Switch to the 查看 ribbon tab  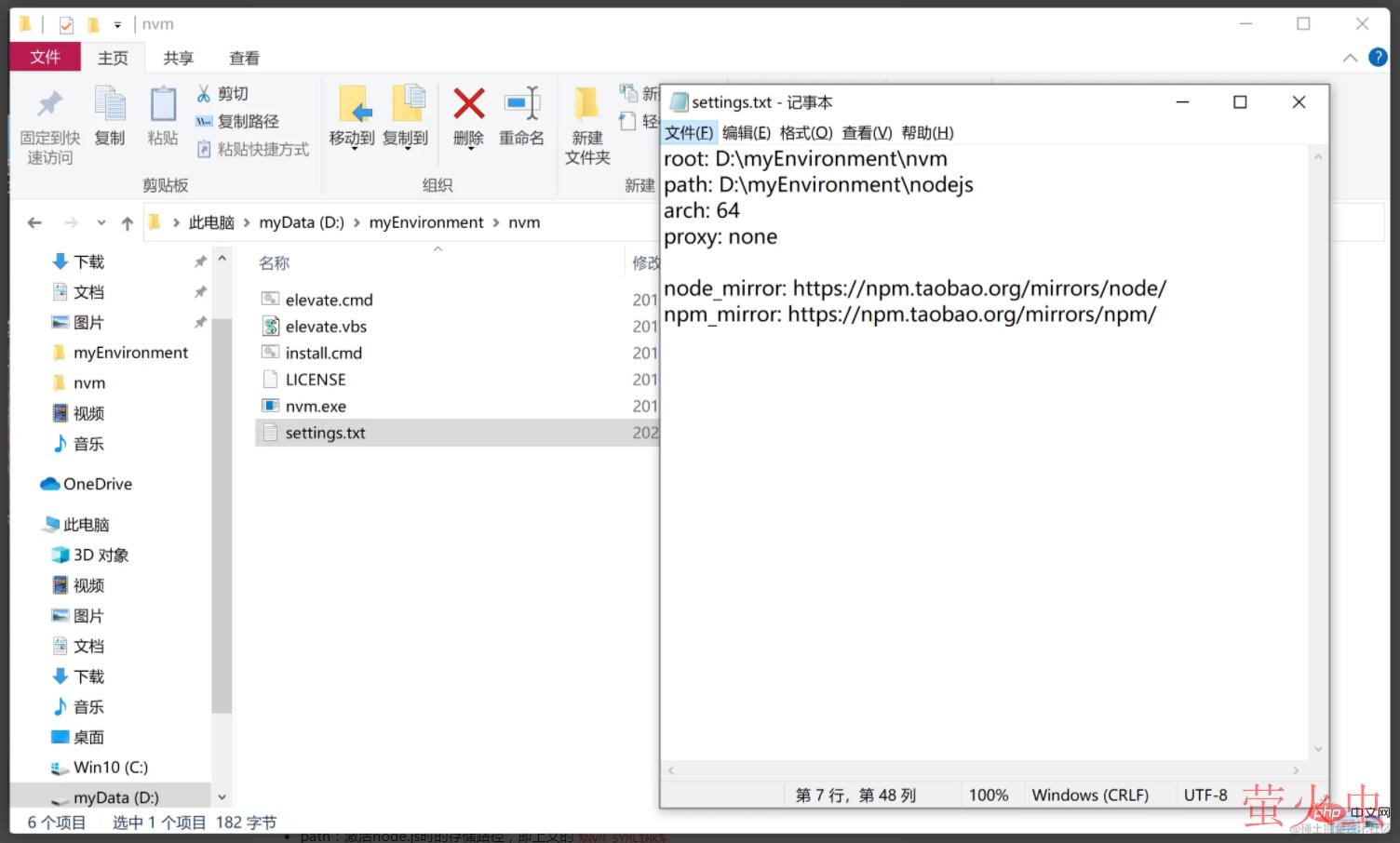coord(244,58)
